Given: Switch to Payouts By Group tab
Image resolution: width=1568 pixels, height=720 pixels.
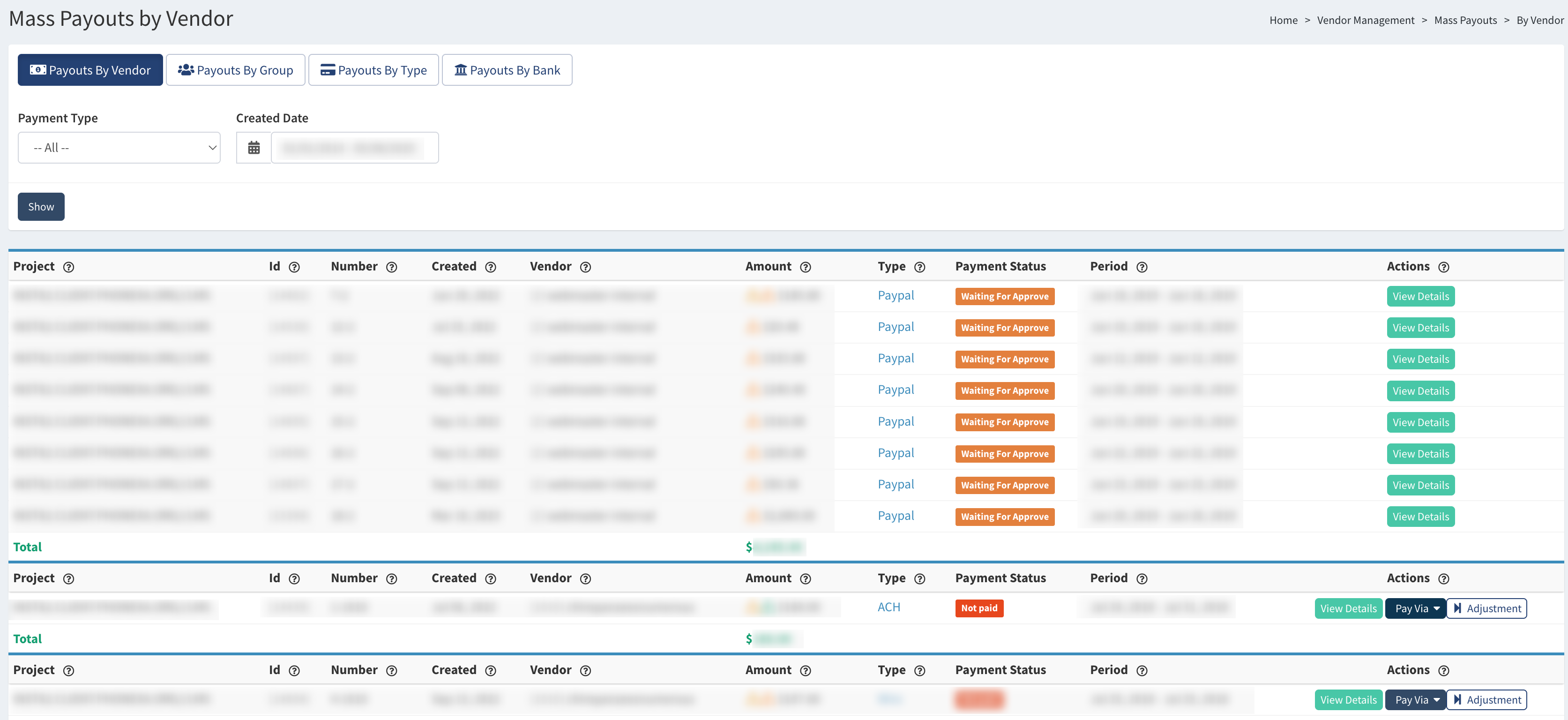Looking at the screenshot, I should pos(236,71).
